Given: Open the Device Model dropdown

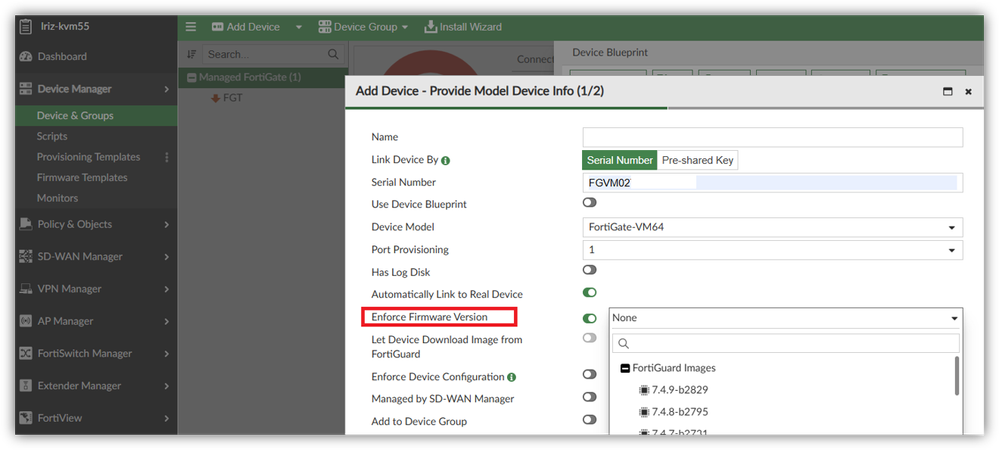Looking at the screenshot, I should click(772, 227).
